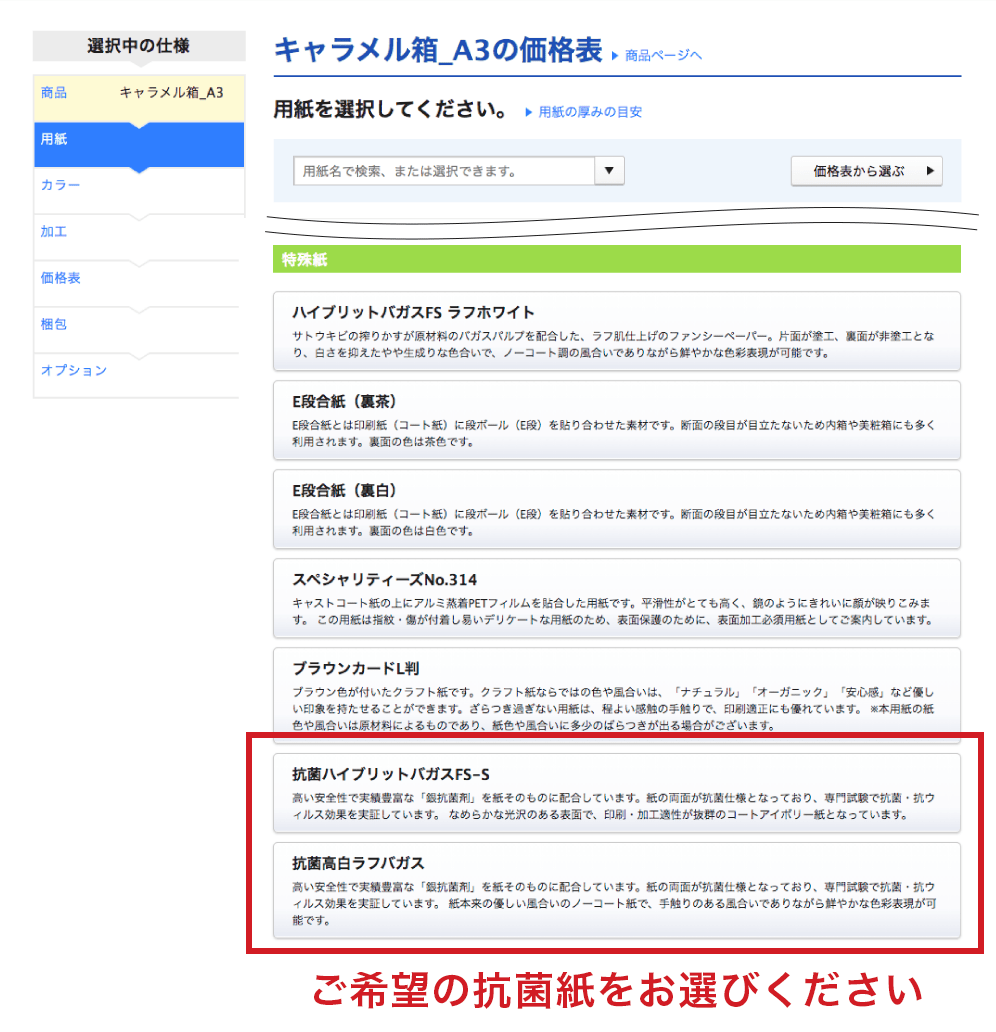Go to the 加工 sidebar step
The image size is (996, 1032).
[138, 232]
